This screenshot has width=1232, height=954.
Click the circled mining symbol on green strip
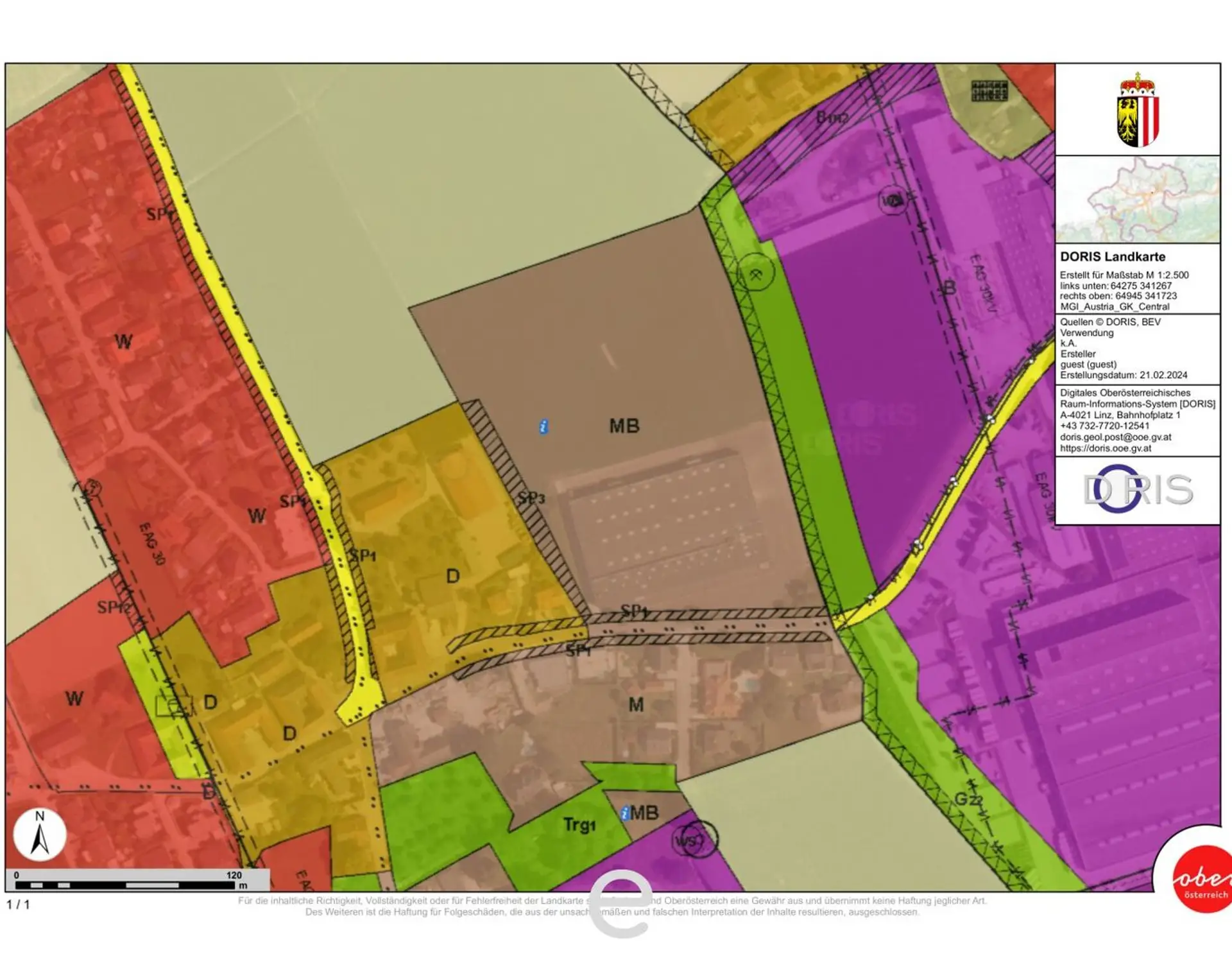(756, 273)
